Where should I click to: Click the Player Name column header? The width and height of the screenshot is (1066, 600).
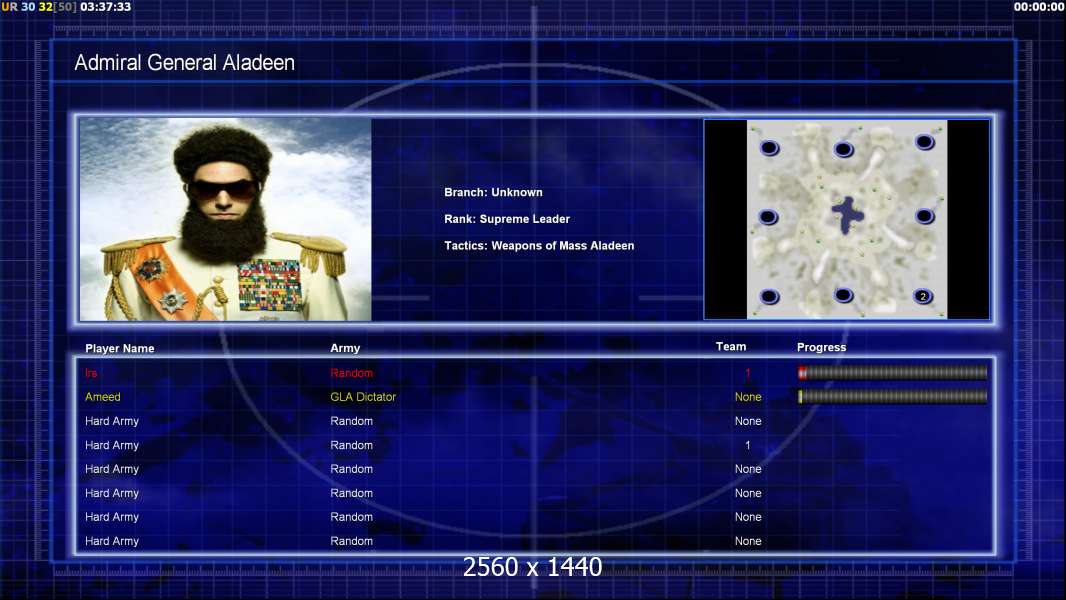(x=120, y=349)
